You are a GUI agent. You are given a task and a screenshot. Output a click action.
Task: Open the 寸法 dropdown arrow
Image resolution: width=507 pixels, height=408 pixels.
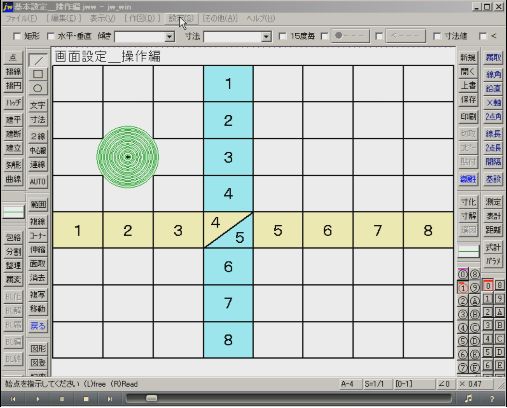point(266,36)
